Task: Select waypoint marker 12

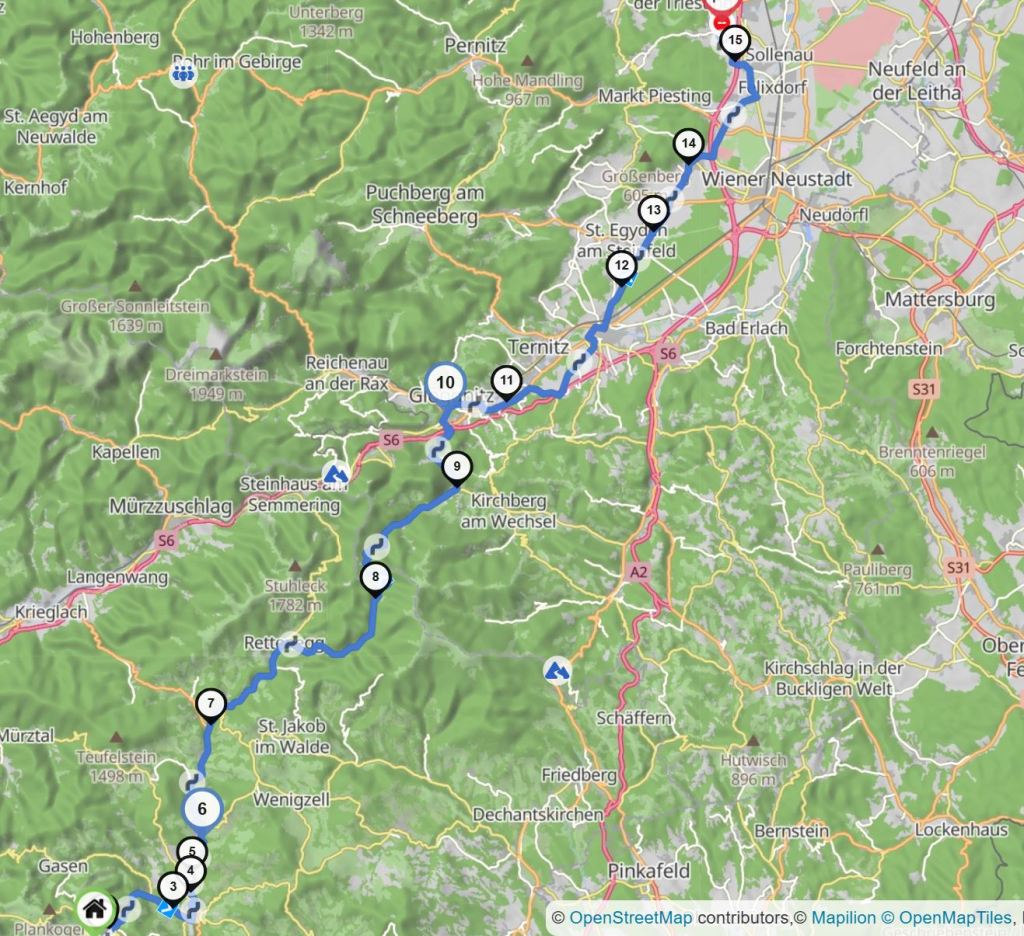Action: point(622,267)
